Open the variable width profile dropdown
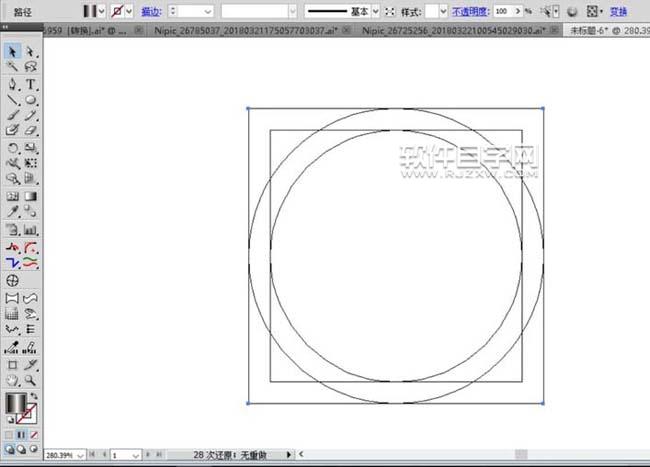This screenshot has height=467, width=650. click(x=293, y=12)
